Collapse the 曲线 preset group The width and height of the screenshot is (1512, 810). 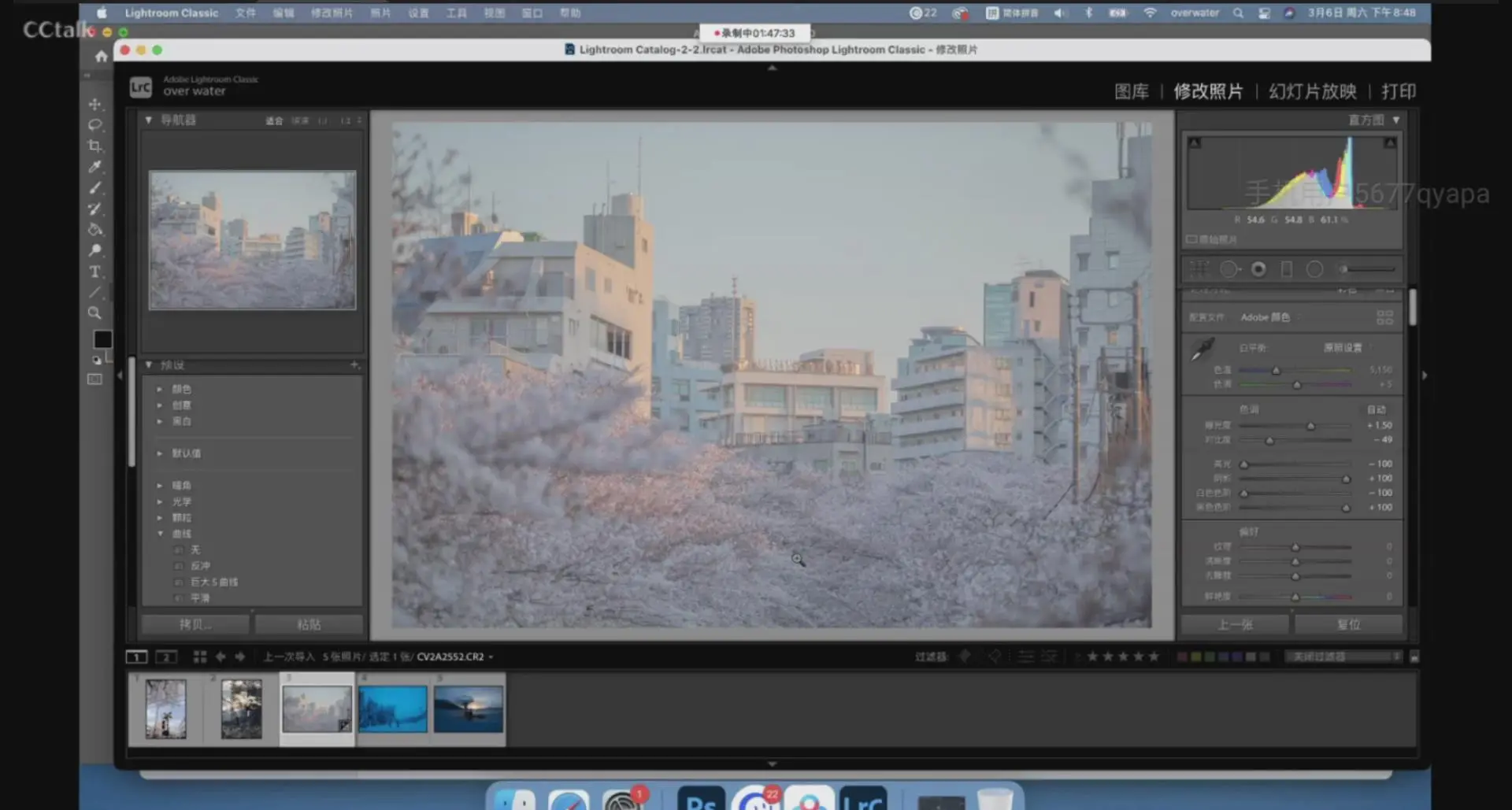[x=160, y=534]
